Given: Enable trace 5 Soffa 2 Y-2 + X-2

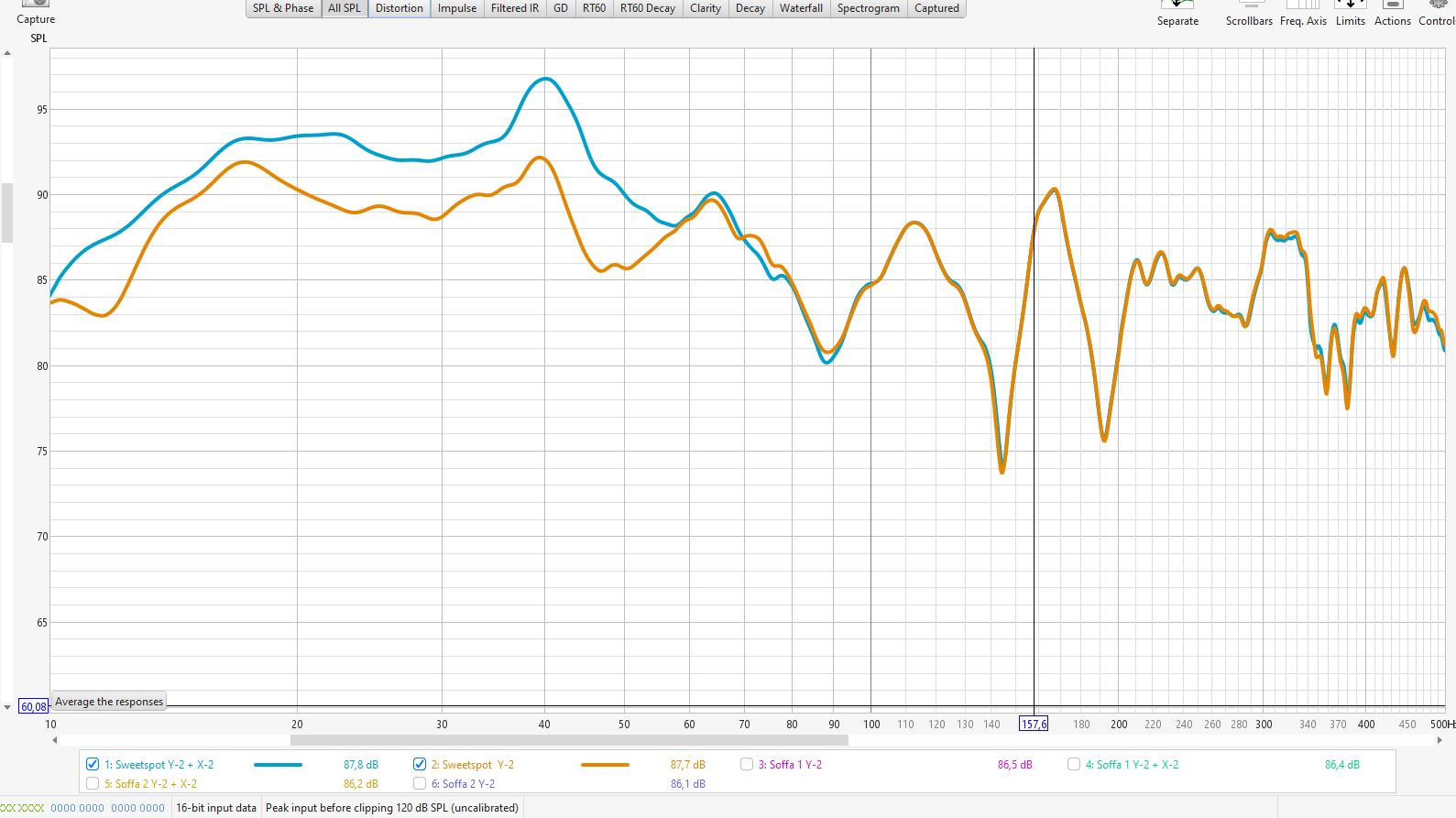Looking at the screenshot, I should (x=93, y=783).
